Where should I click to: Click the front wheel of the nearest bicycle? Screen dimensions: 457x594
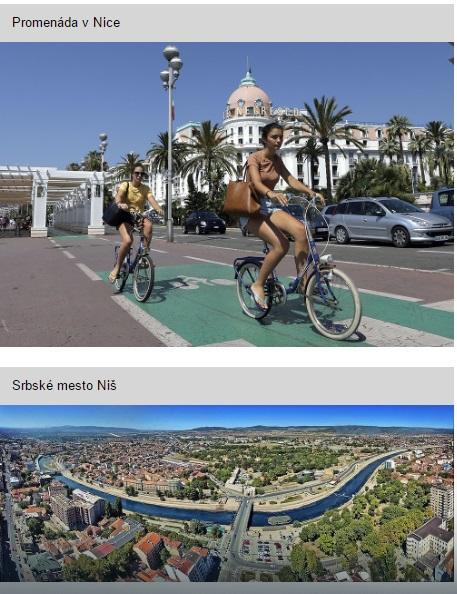[x=333, y=304]
